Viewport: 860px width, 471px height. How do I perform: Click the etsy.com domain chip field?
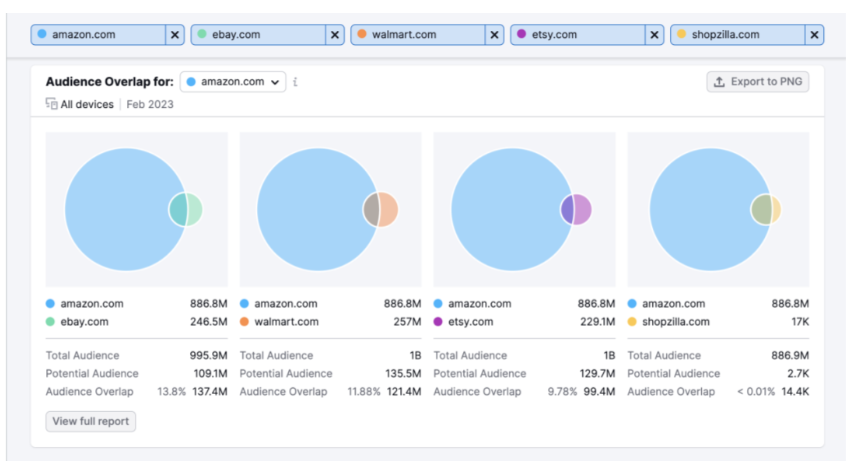pos(578,35)
